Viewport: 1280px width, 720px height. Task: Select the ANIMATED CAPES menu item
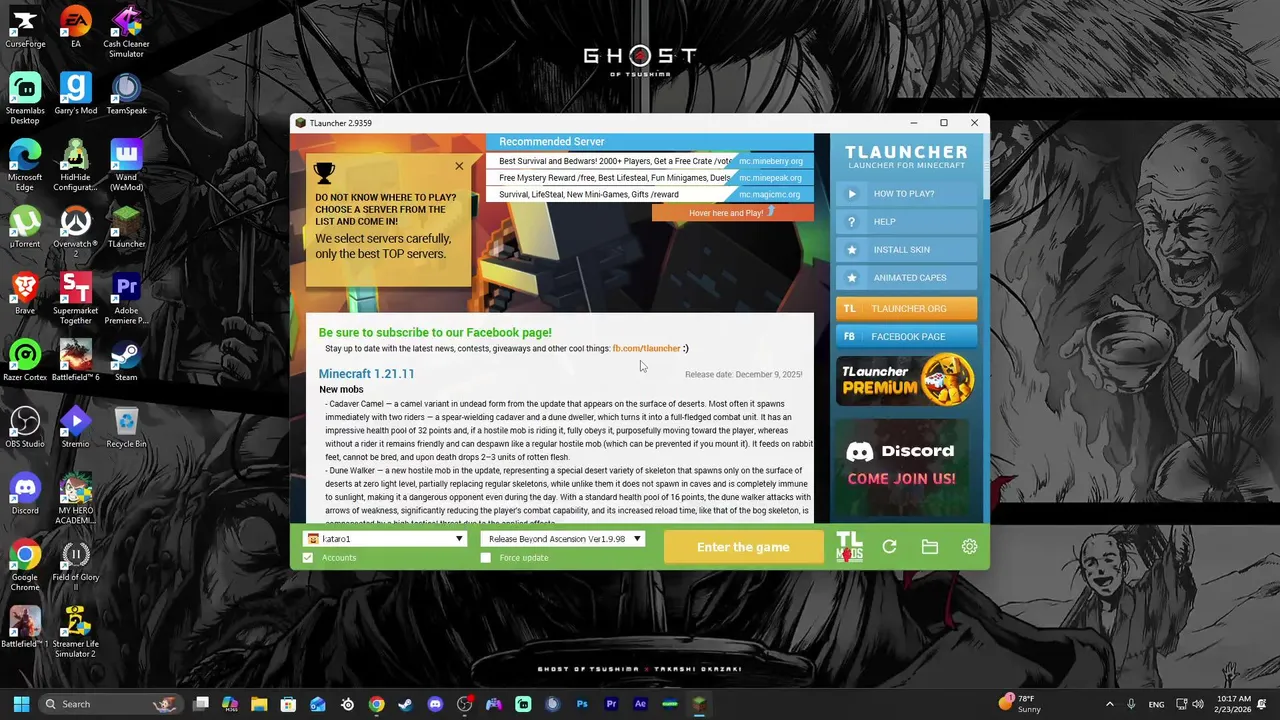point(906,278)
